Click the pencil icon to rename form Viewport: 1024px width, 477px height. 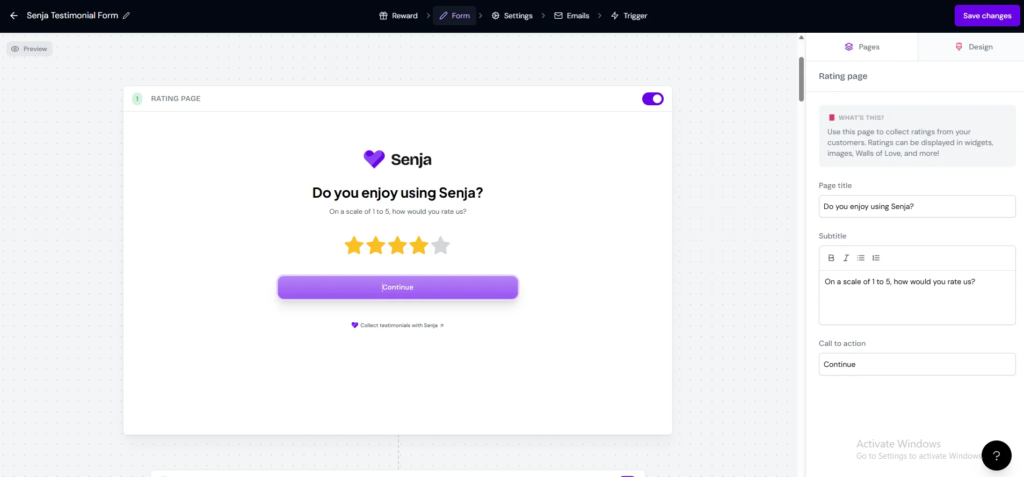point(127,16)
